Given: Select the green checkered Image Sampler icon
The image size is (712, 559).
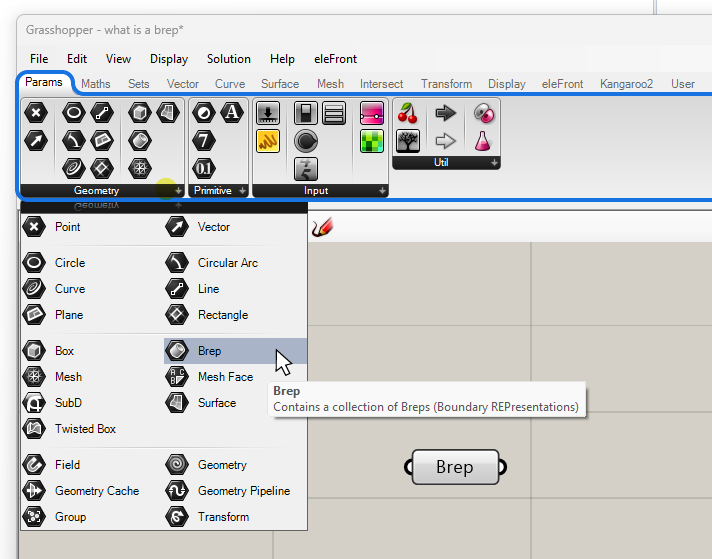Looking at the screenshot, I should tap(371, 141).
